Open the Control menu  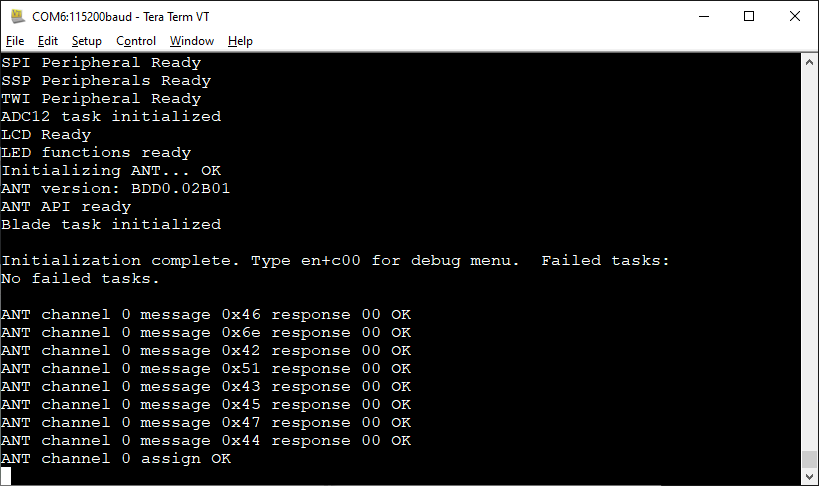click(x=136, y=41)
